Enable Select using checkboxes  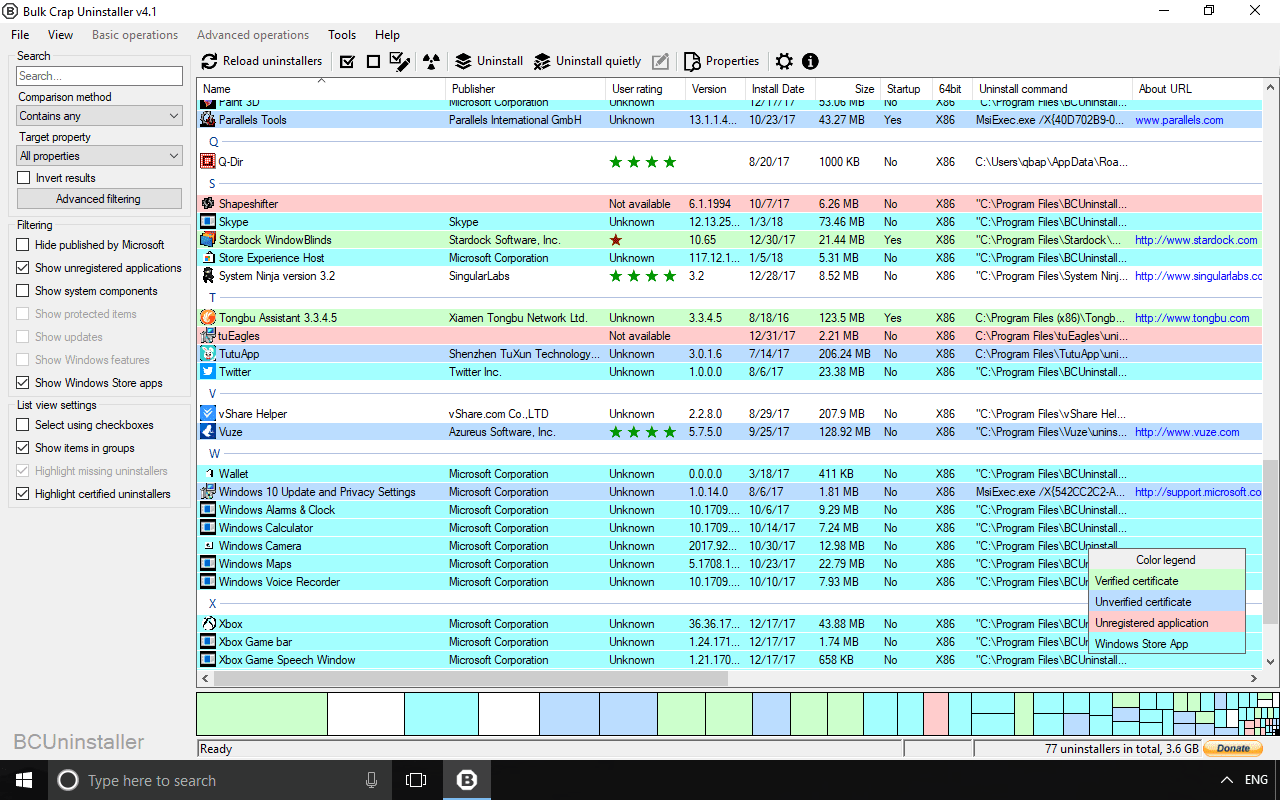24,425
